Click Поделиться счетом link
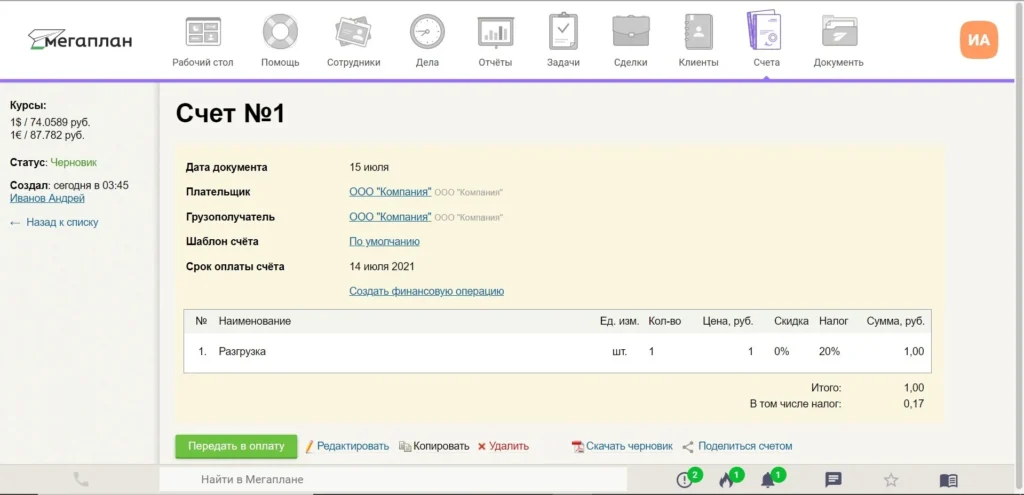The width and height of the screenshot is (1024, 495). (x=745, y=446)
